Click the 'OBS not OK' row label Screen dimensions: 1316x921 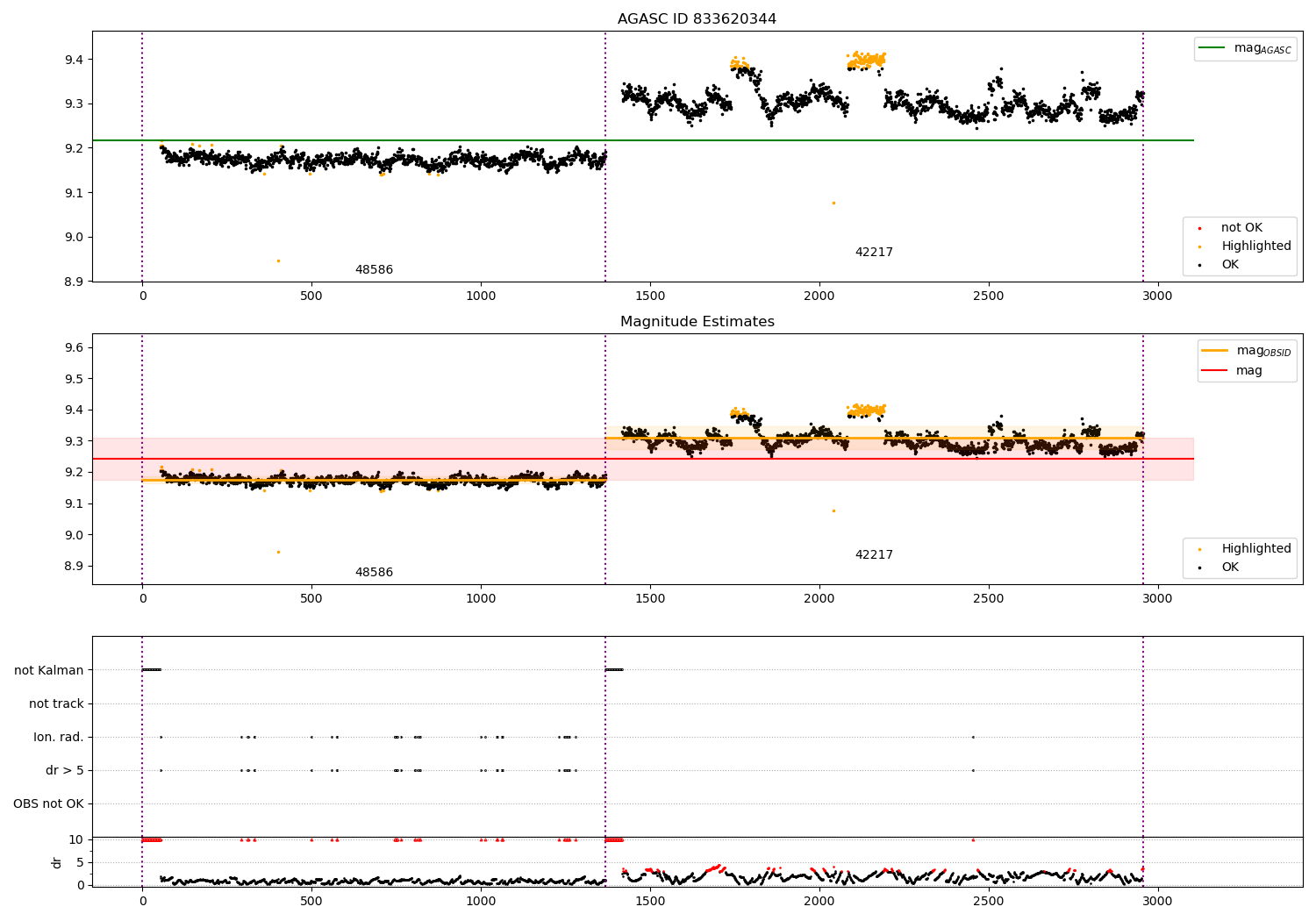49,803
